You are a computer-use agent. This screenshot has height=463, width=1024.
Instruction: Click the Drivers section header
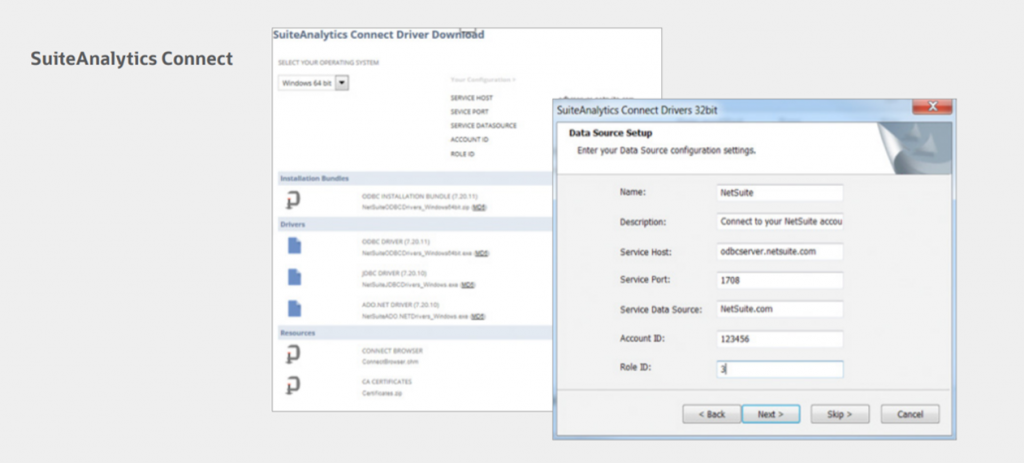click(415, 224)
